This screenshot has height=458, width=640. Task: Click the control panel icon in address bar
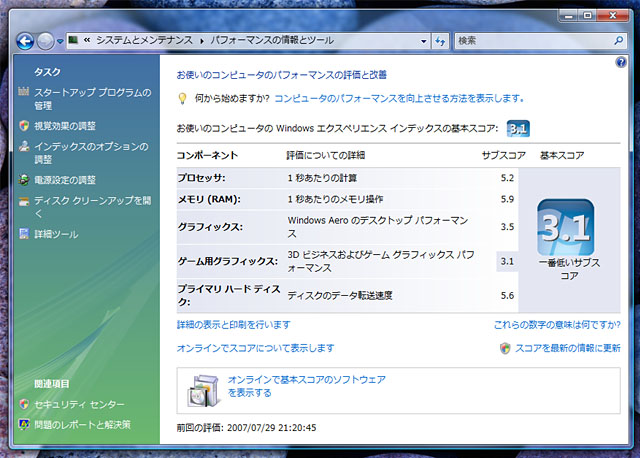tap(73, 40)
